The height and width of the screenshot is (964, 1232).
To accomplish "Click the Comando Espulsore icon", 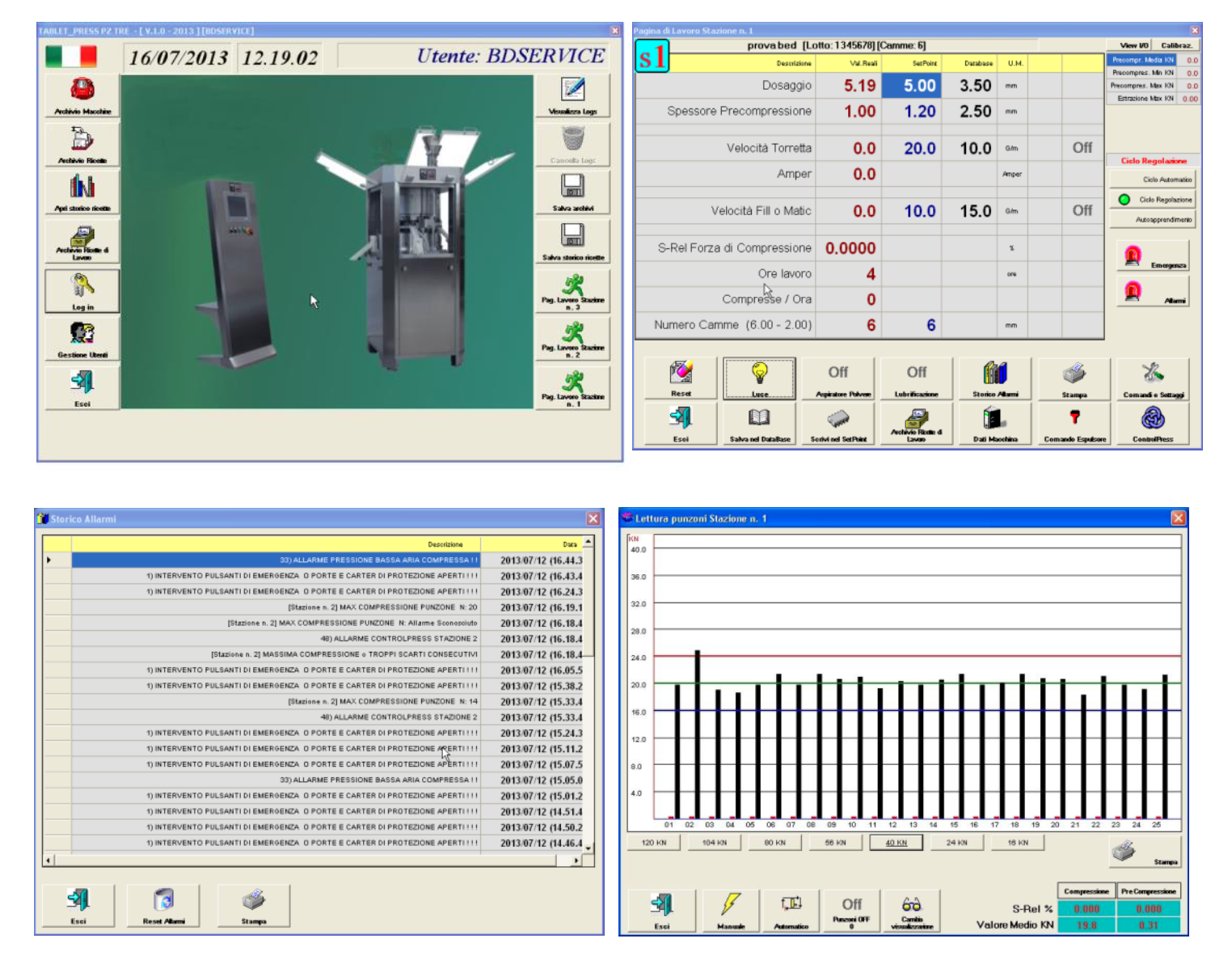I will coord(1074,423).
